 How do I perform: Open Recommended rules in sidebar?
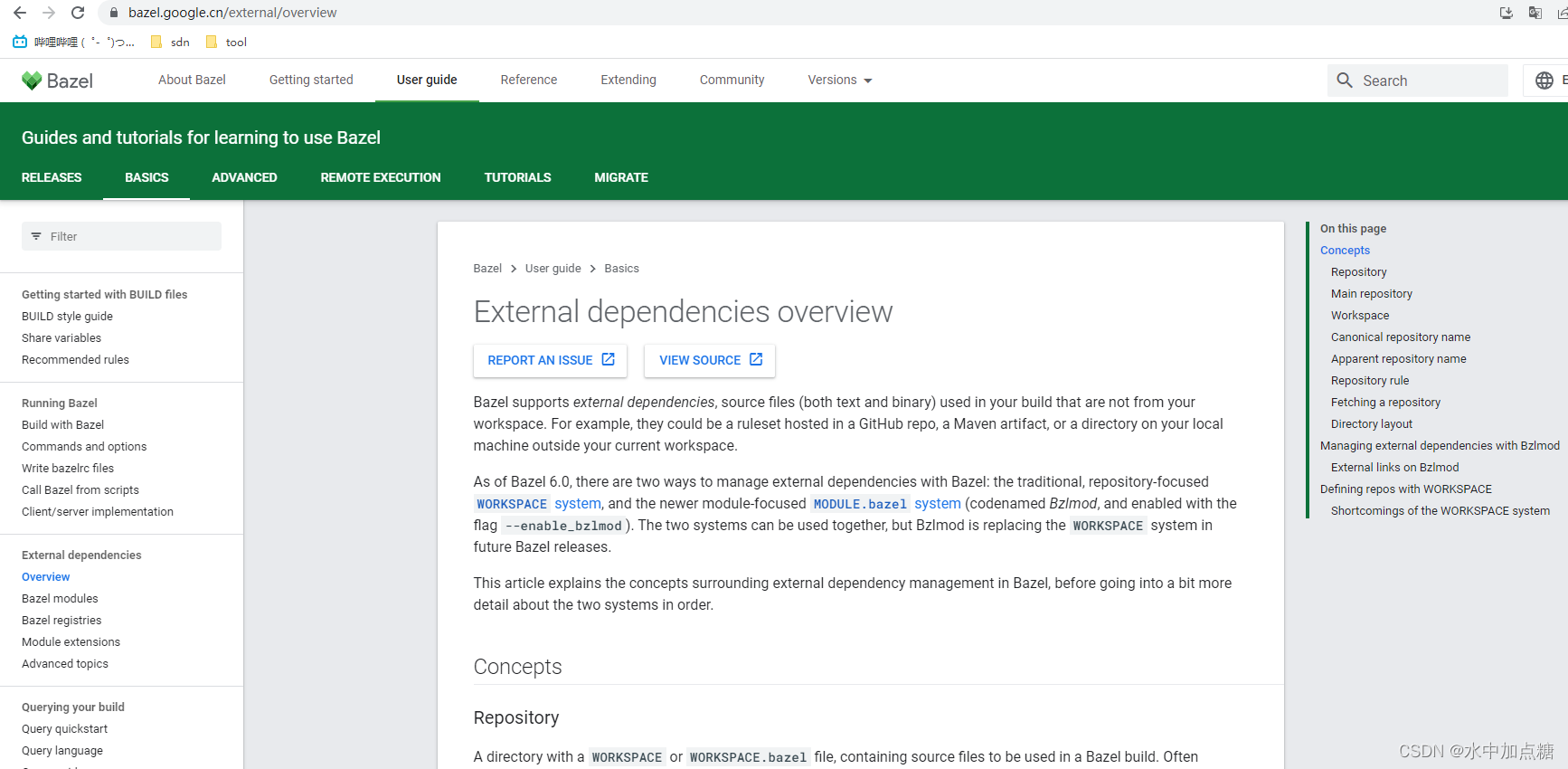pos(75,360)
